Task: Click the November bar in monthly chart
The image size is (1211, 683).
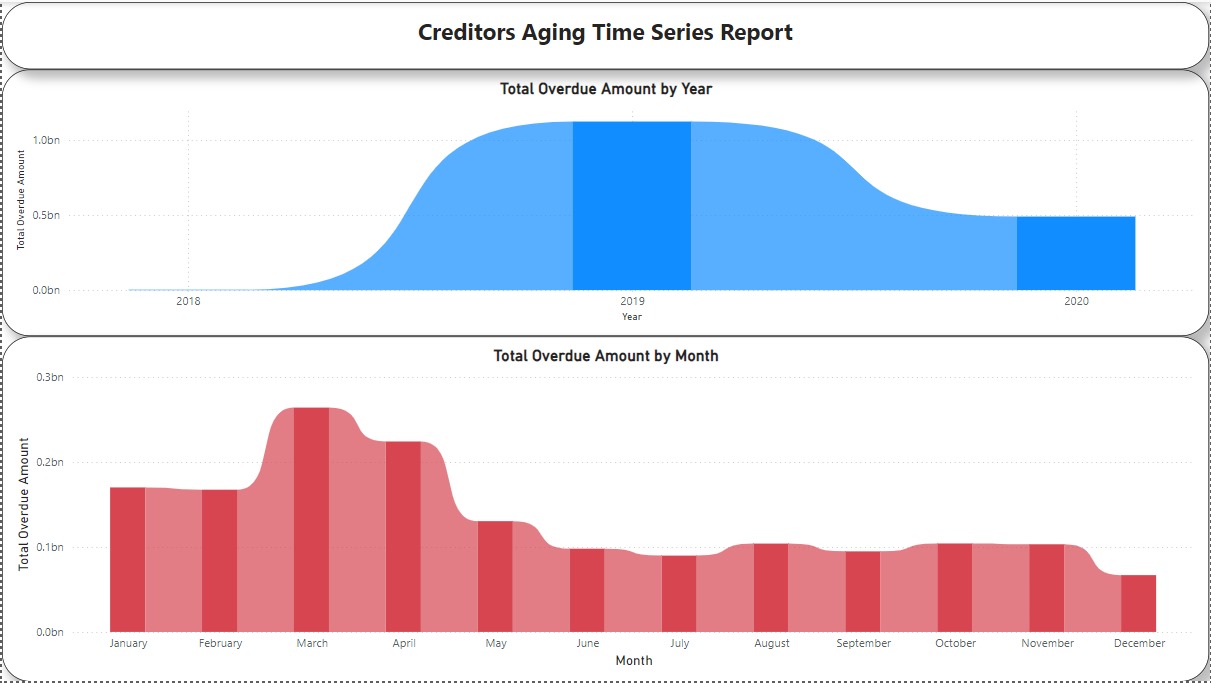Action: (x=1047, y=588)
